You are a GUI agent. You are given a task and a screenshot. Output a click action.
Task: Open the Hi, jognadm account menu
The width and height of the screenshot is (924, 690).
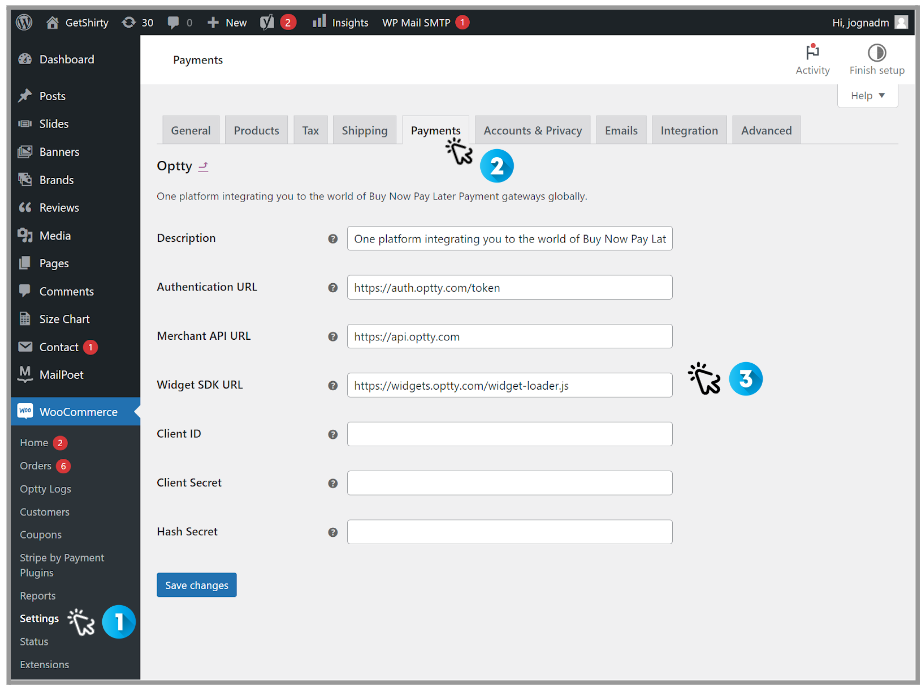pyautogui.click(x=870, y=22)
